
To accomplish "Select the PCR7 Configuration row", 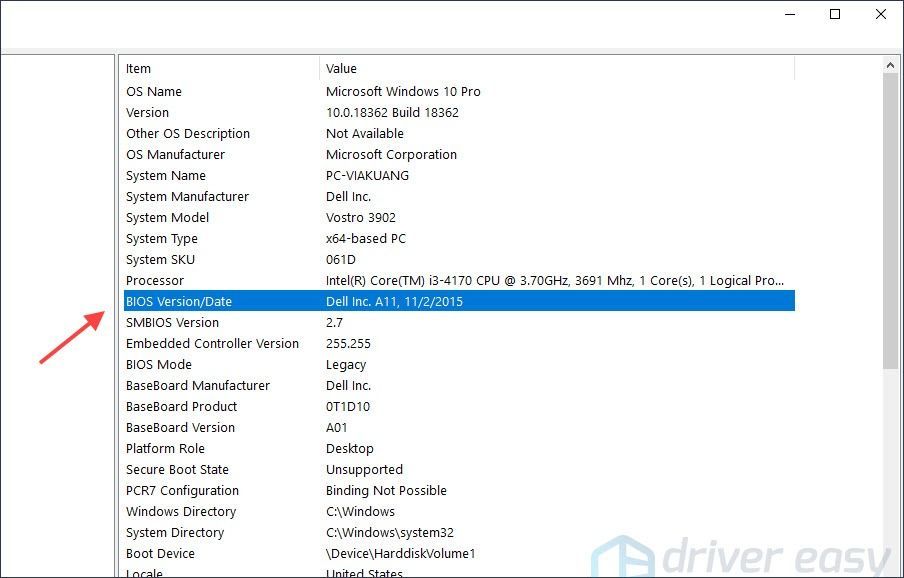I will pyautogui.click(x=459, y=491).
